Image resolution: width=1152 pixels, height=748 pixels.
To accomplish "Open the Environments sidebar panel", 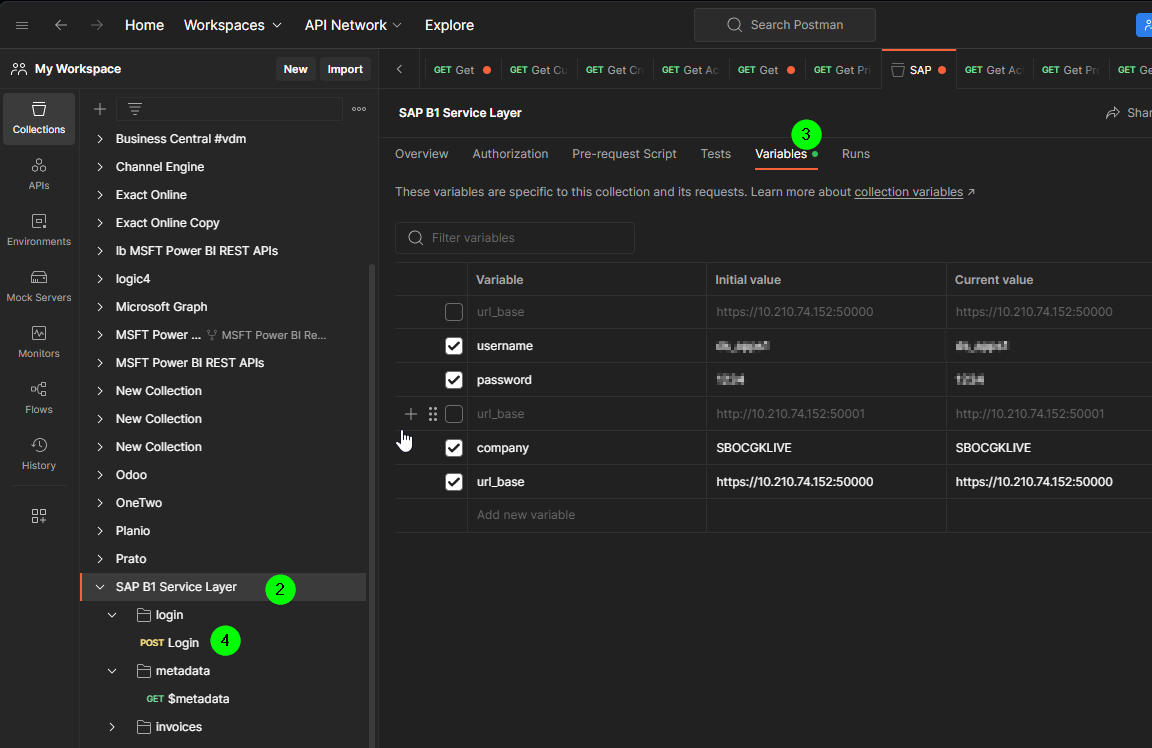I will [x=39, y=230].
